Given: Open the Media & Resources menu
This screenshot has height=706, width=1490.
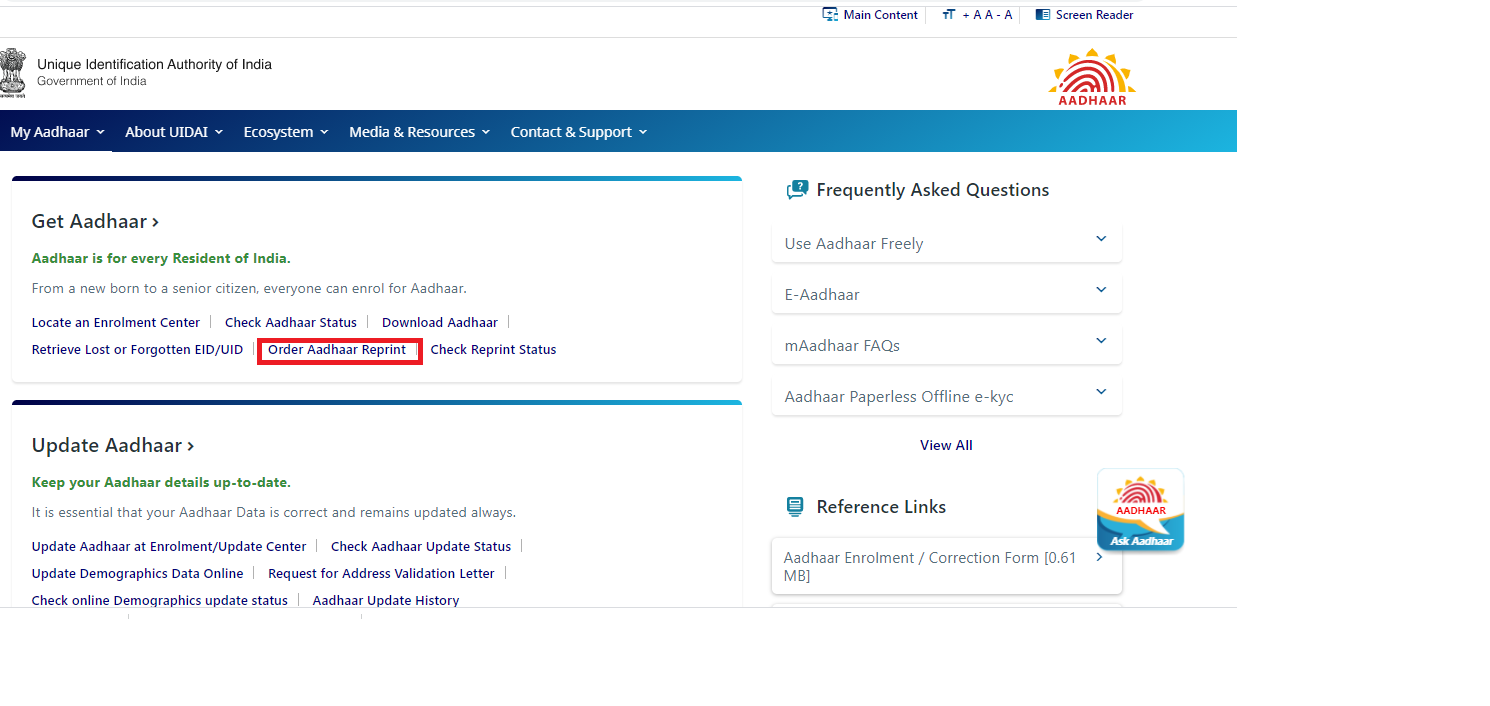Looking at the screenshot, I should [x=412, y=131].
